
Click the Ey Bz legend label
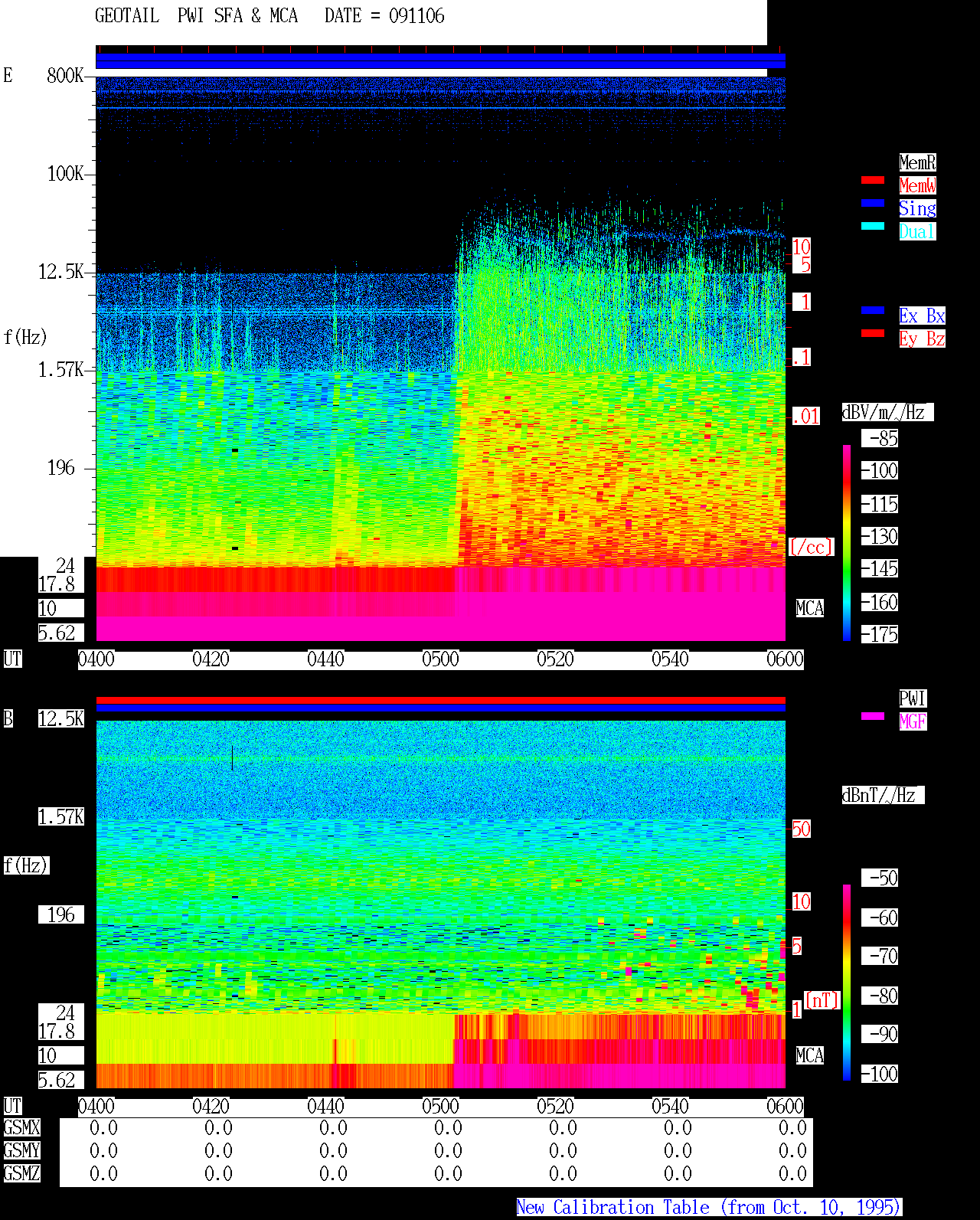click(x=922, y=339)
